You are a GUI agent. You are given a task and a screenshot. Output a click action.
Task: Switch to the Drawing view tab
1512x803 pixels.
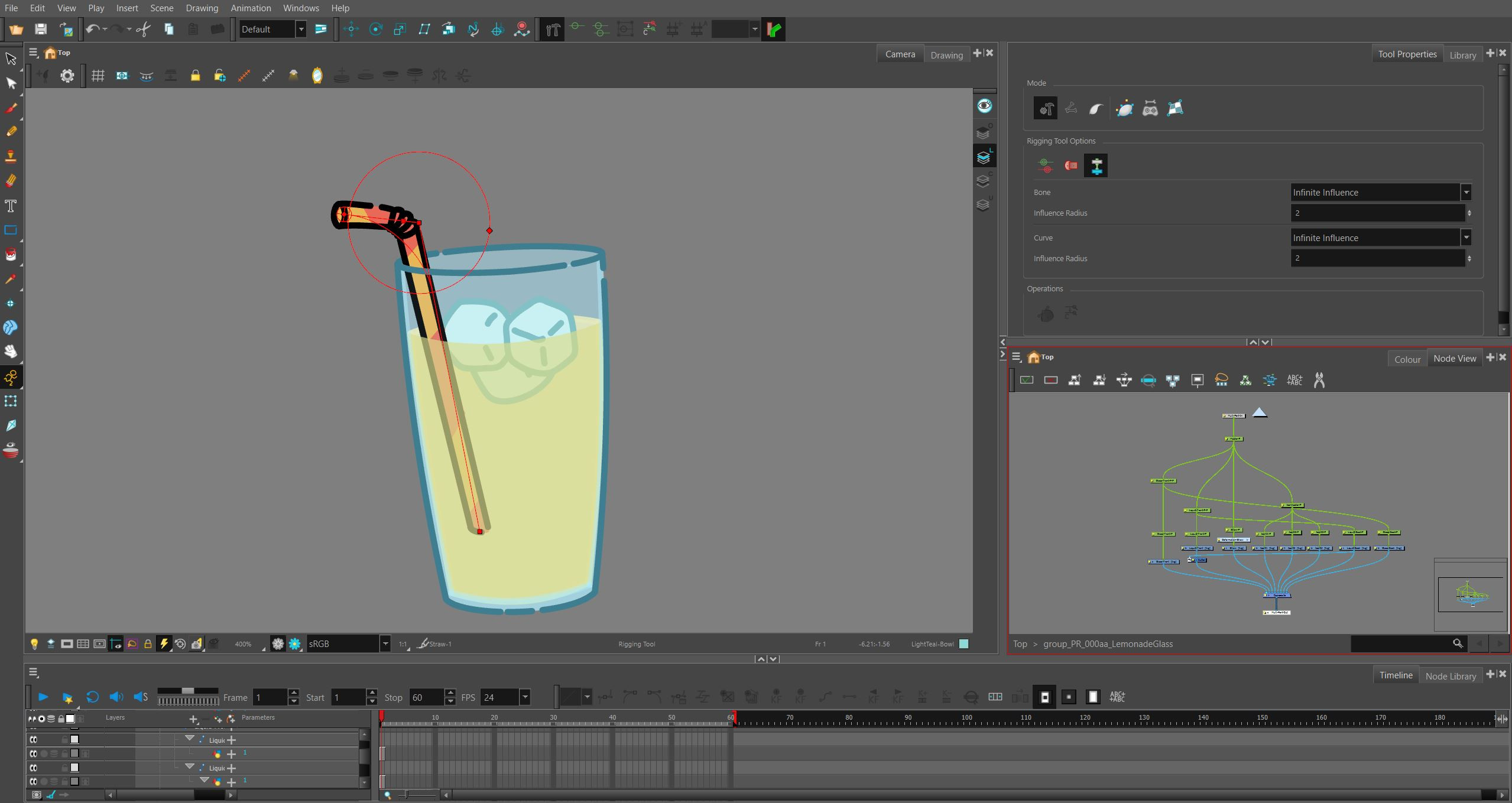click(946, 55)
